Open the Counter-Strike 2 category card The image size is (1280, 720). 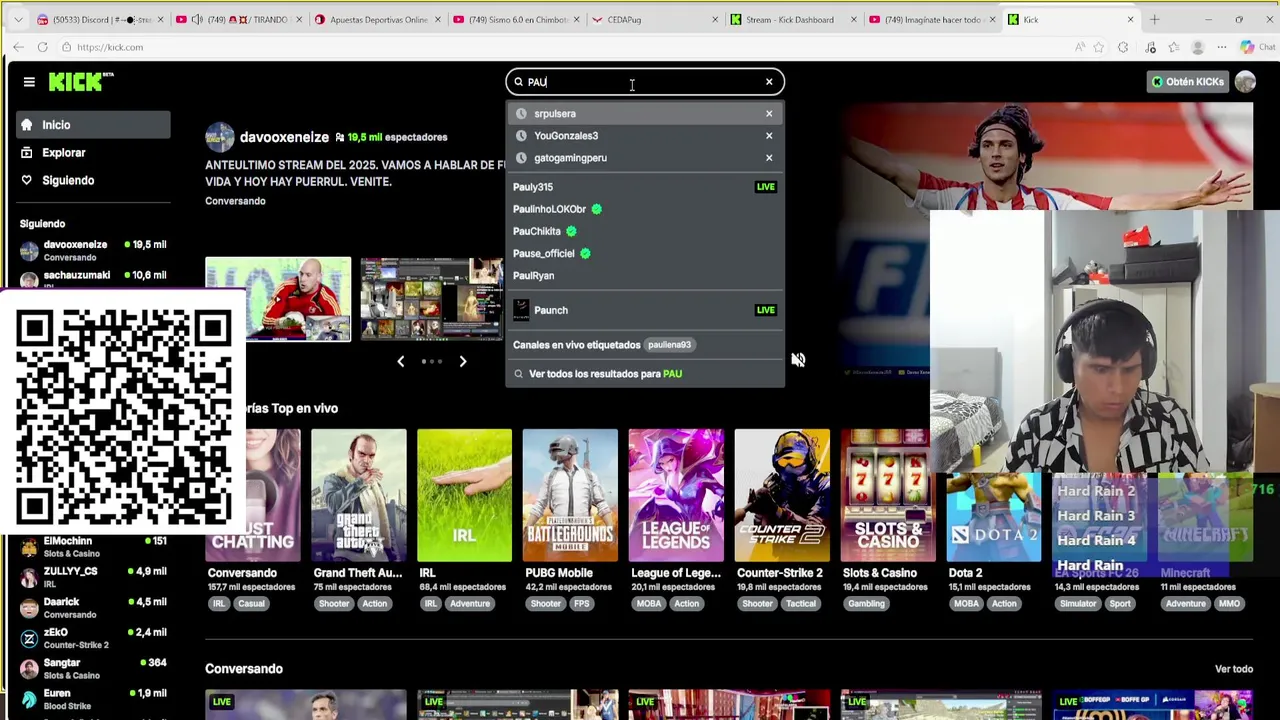pyautogui.click(x=783, y=496)
